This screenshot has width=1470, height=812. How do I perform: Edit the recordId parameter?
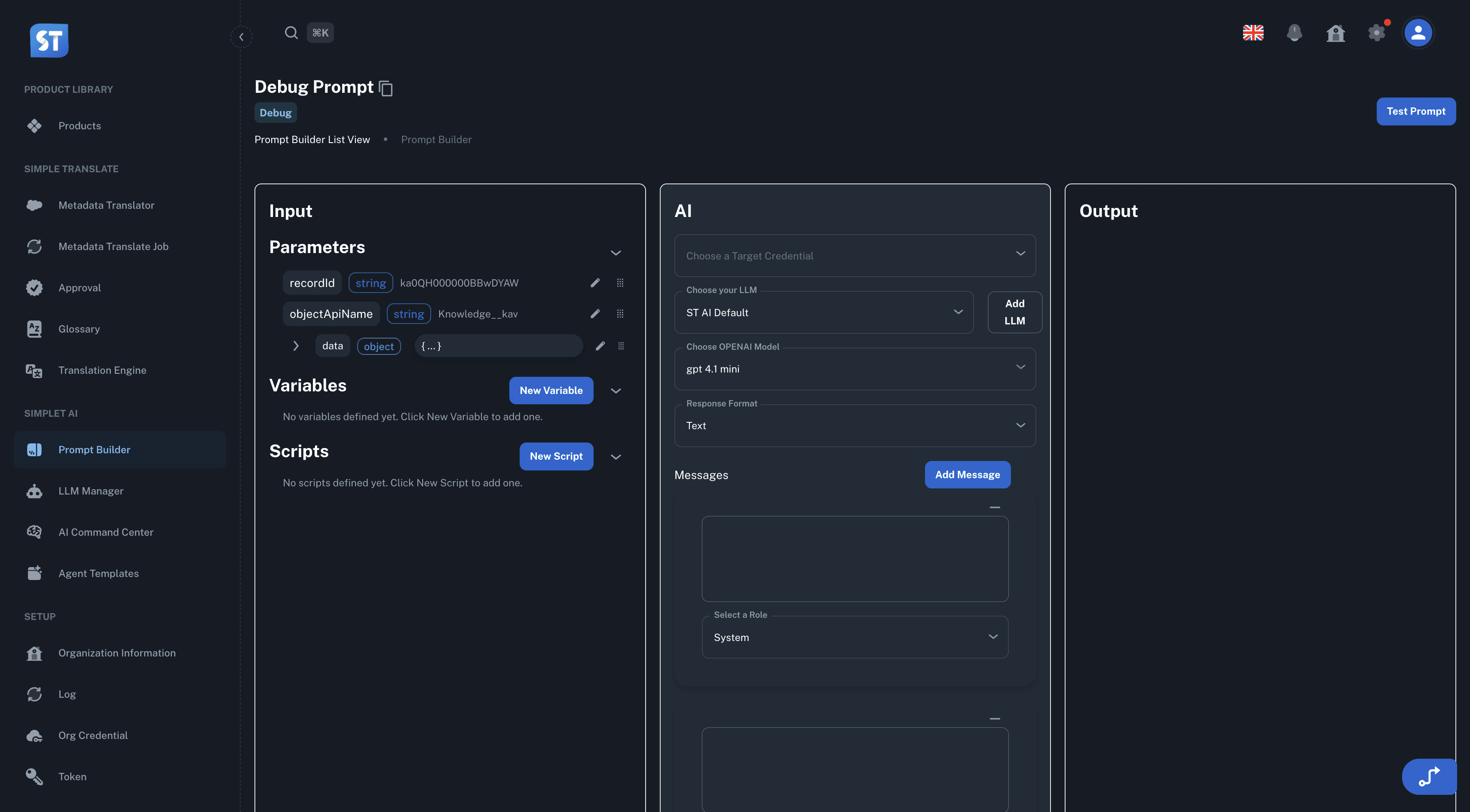(595, 282)
